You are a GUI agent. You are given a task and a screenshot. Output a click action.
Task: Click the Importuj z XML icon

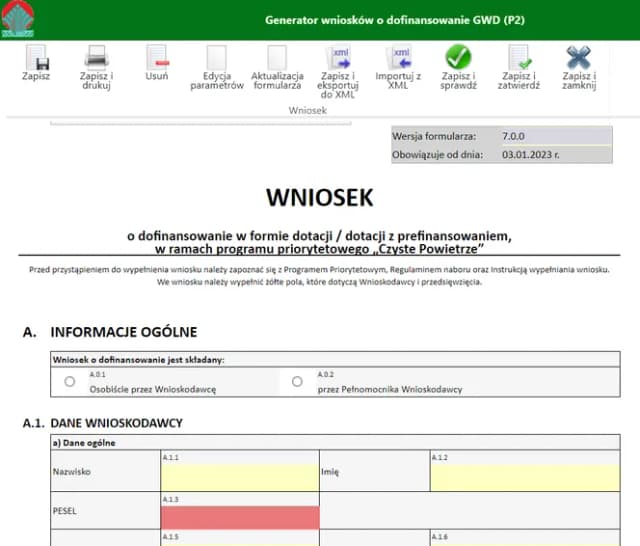click(399, 58)
